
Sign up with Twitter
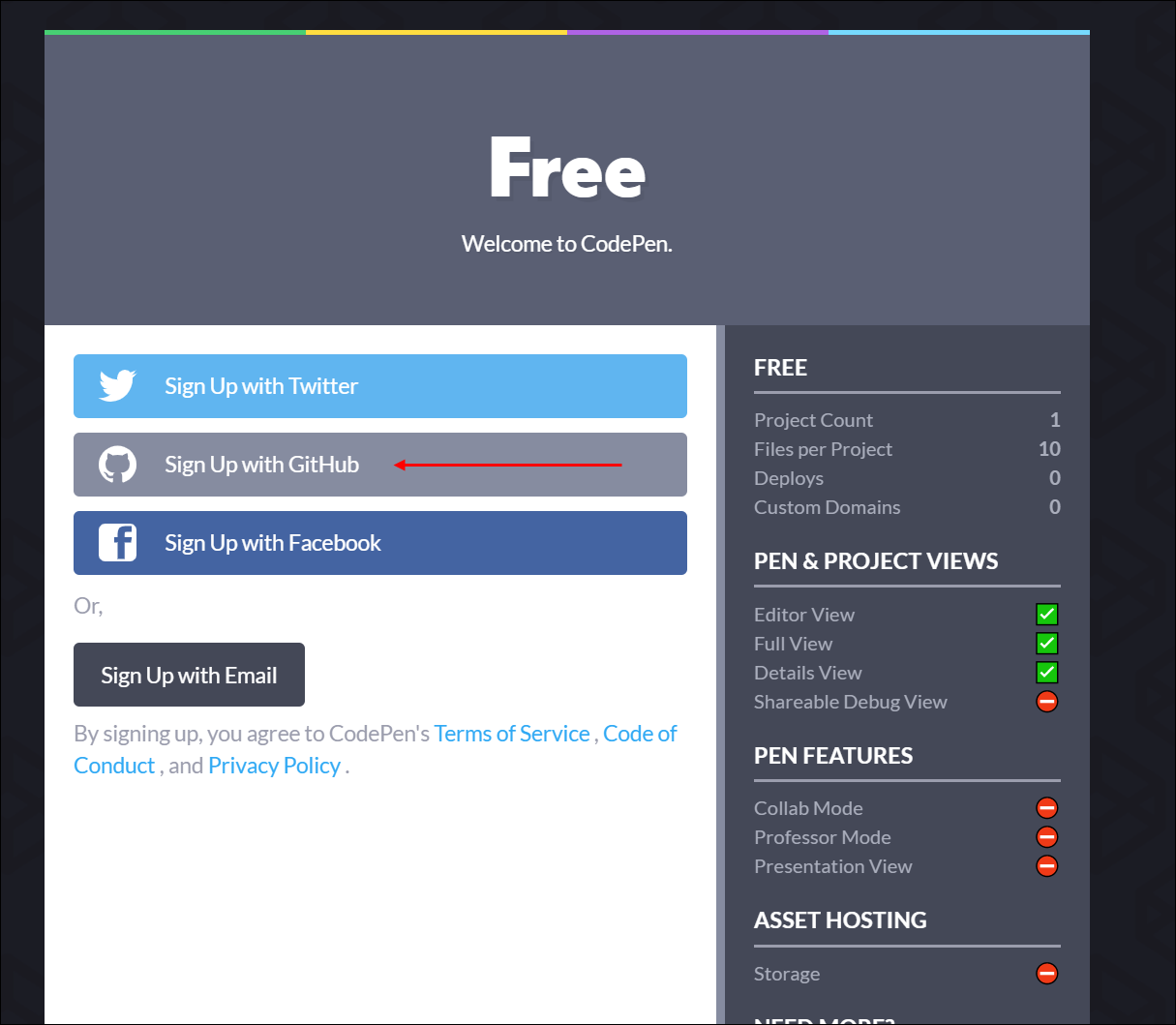[x=380, y=386]
